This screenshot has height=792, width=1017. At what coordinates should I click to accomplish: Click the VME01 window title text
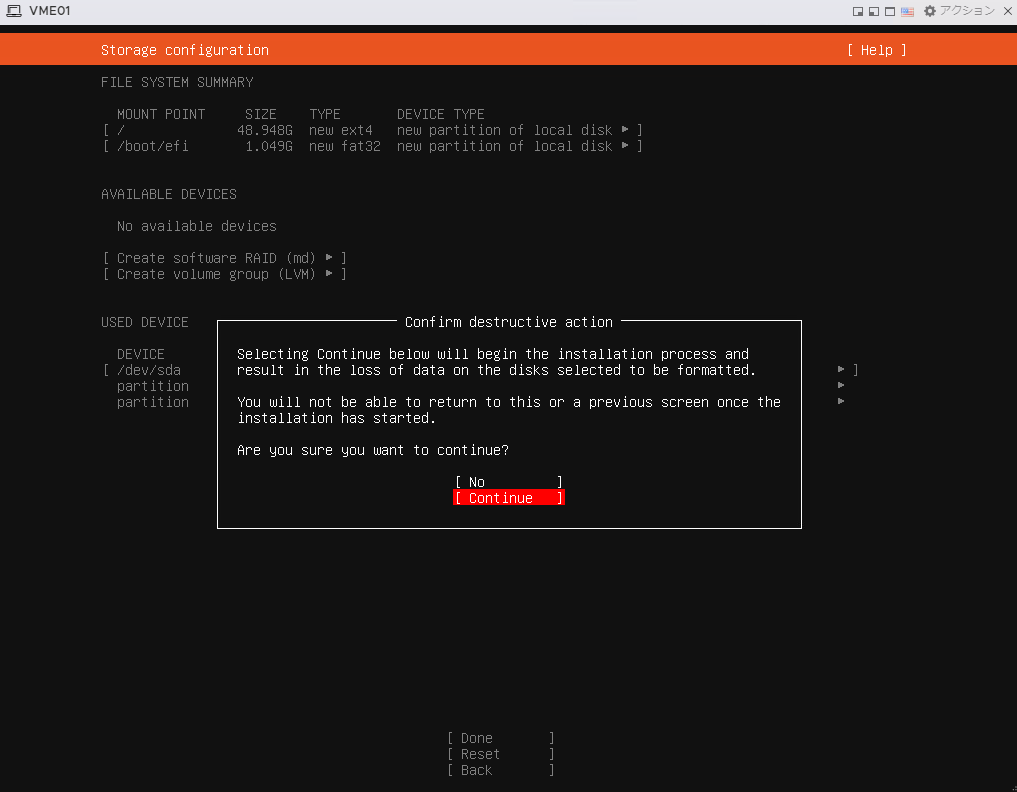[50, 11]
